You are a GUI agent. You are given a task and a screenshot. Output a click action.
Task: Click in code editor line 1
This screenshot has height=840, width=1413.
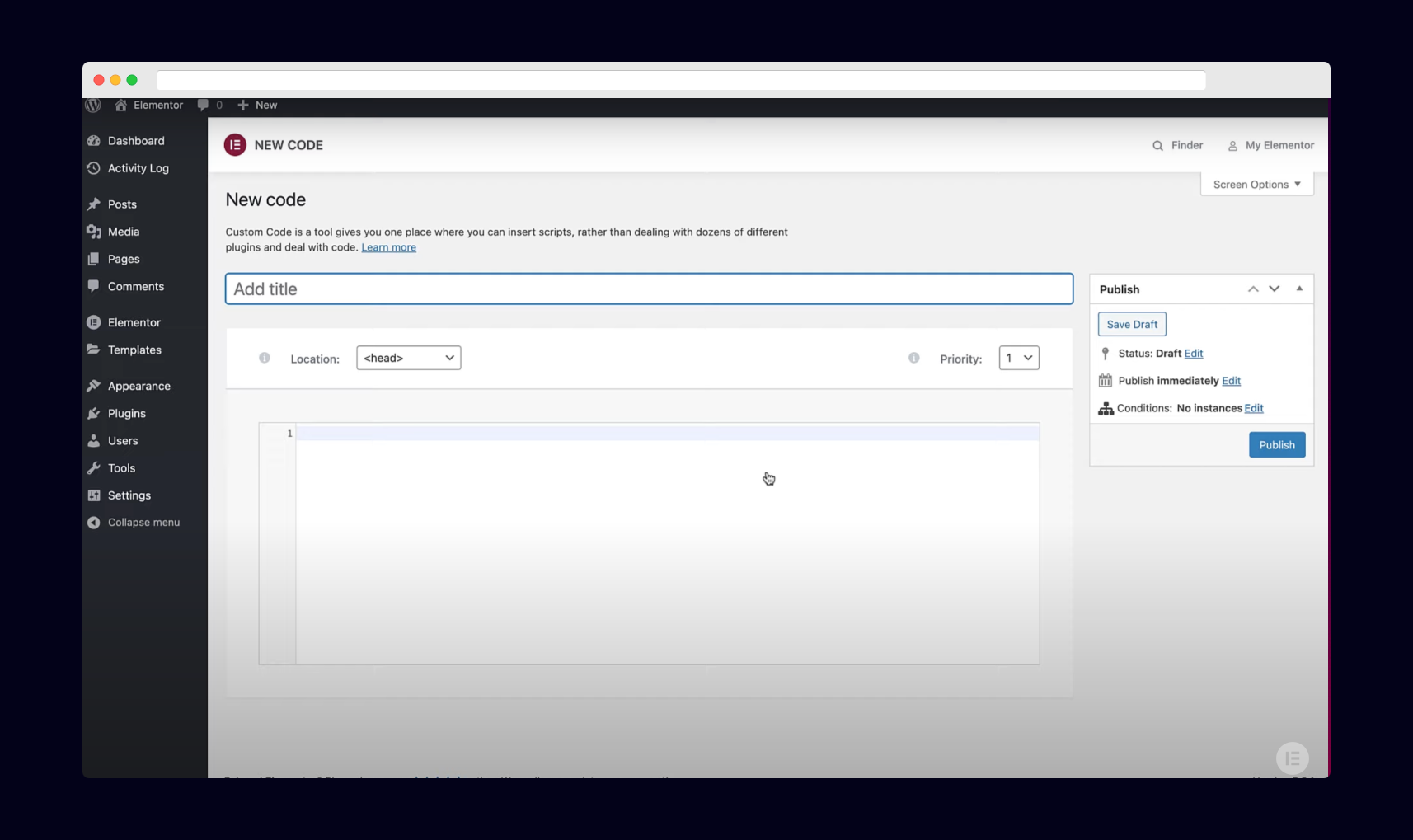point(667,434)
